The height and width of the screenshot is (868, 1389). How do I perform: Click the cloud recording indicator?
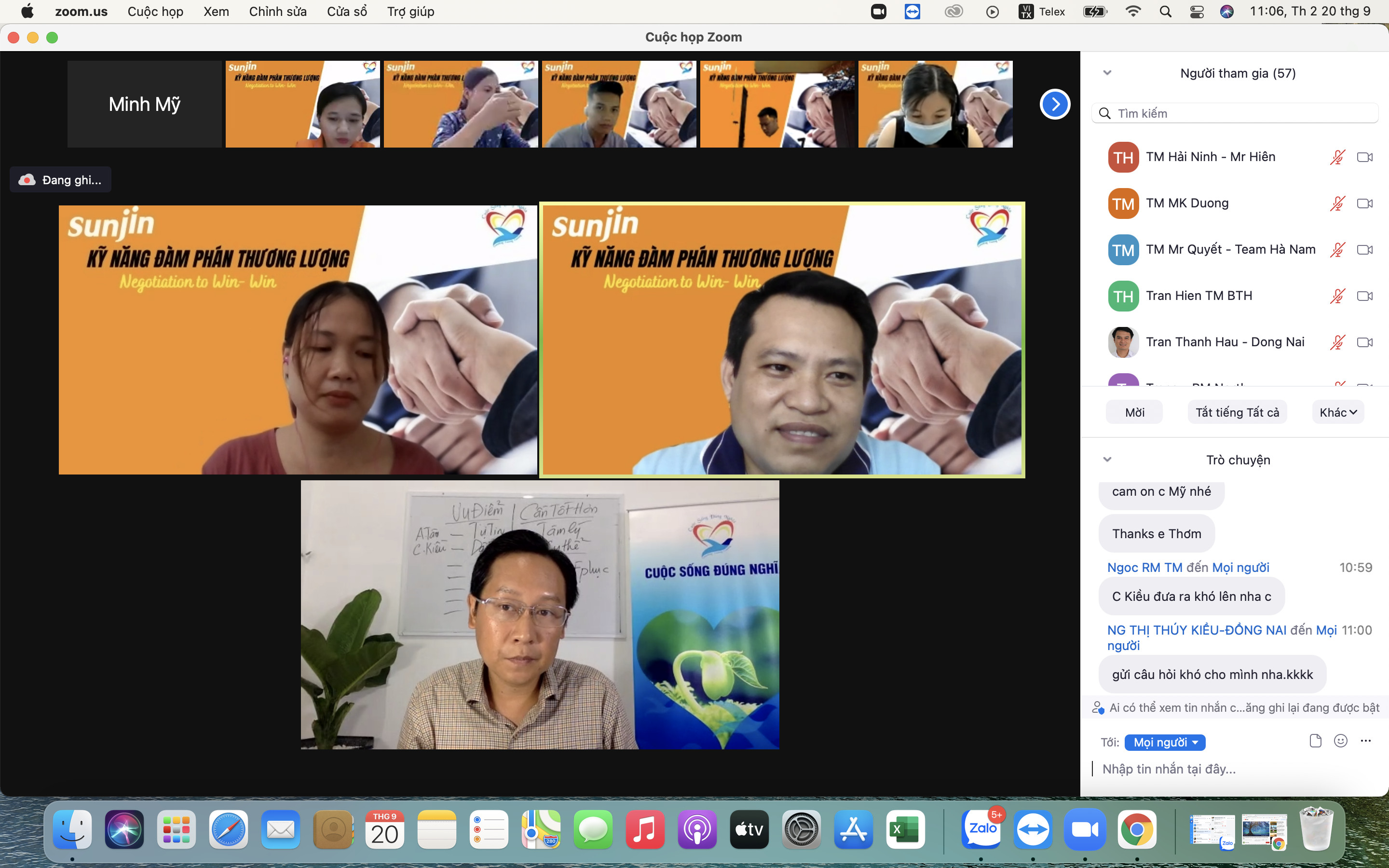[x=60, y=180]
